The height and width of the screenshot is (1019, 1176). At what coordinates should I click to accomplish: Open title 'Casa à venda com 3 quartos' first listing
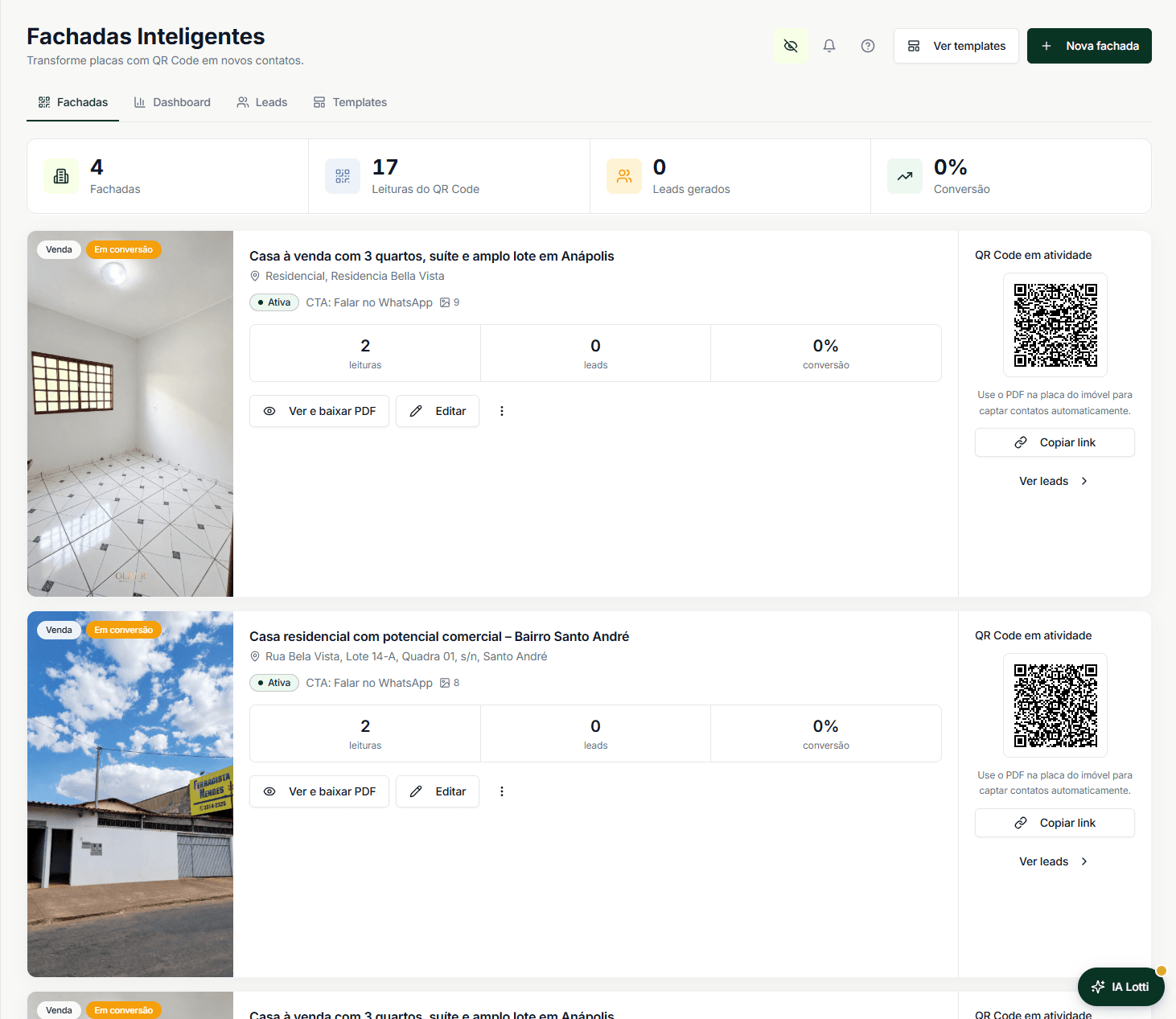click(432, 256)
